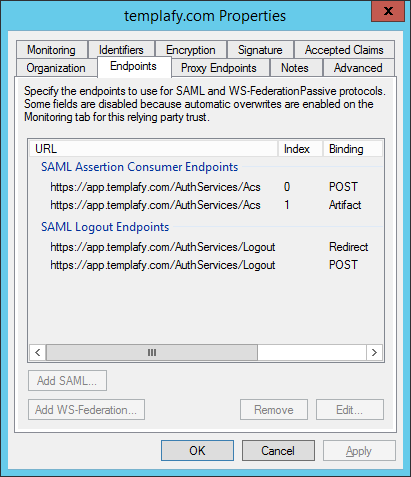Click the horizontal scrollbar thumb

[x=152, y=352]
